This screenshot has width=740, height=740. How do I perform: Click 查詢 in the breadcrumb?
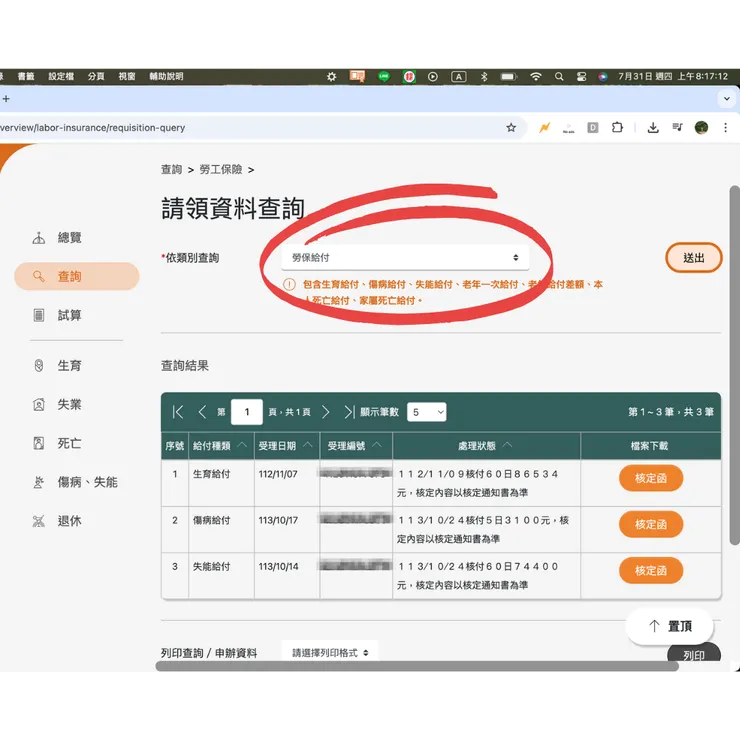point(171,169)
